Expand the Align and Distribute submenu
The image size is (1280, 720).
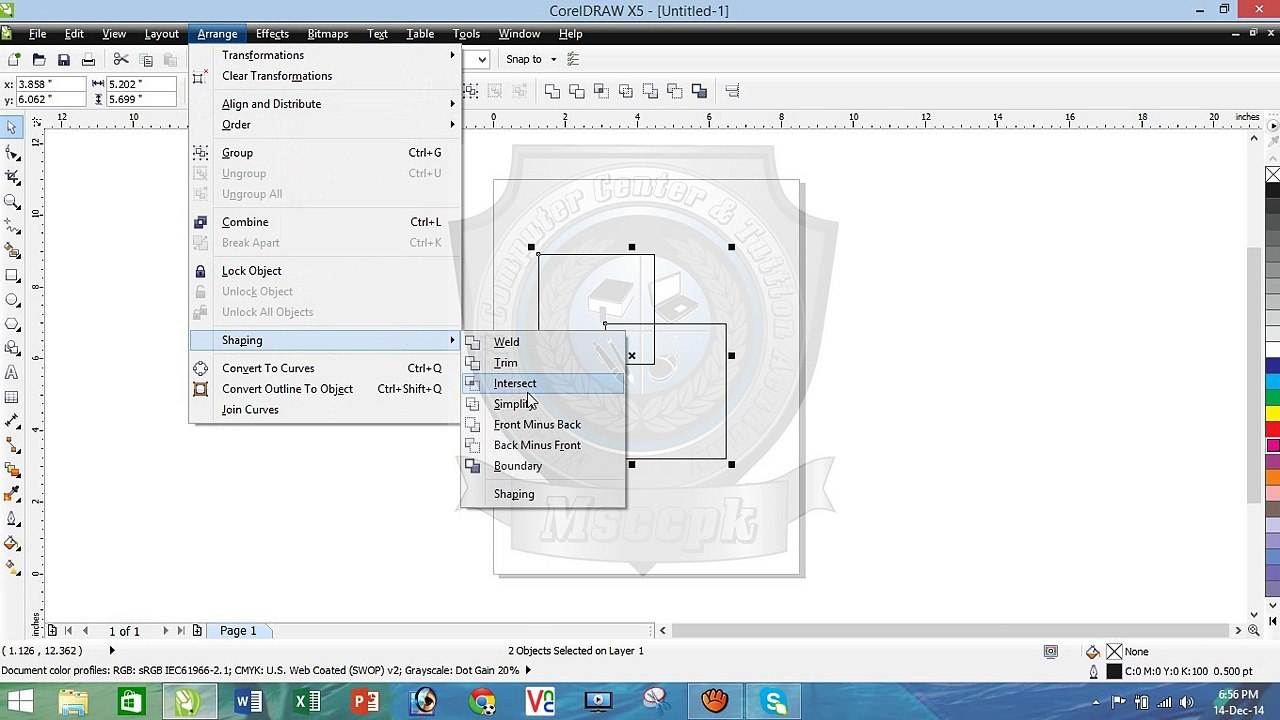[x=452, y=104]
